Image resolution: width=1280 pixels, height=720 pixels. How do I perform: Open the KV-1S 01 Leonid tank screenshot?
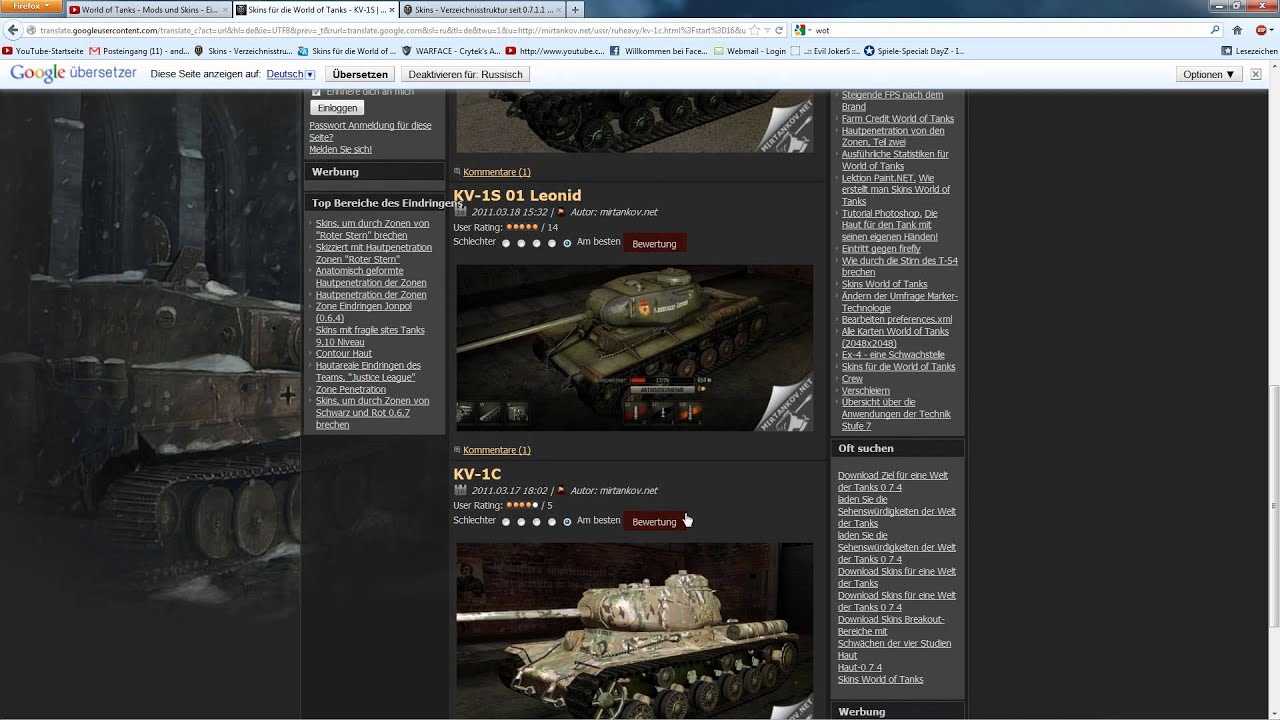coord(634,348)
